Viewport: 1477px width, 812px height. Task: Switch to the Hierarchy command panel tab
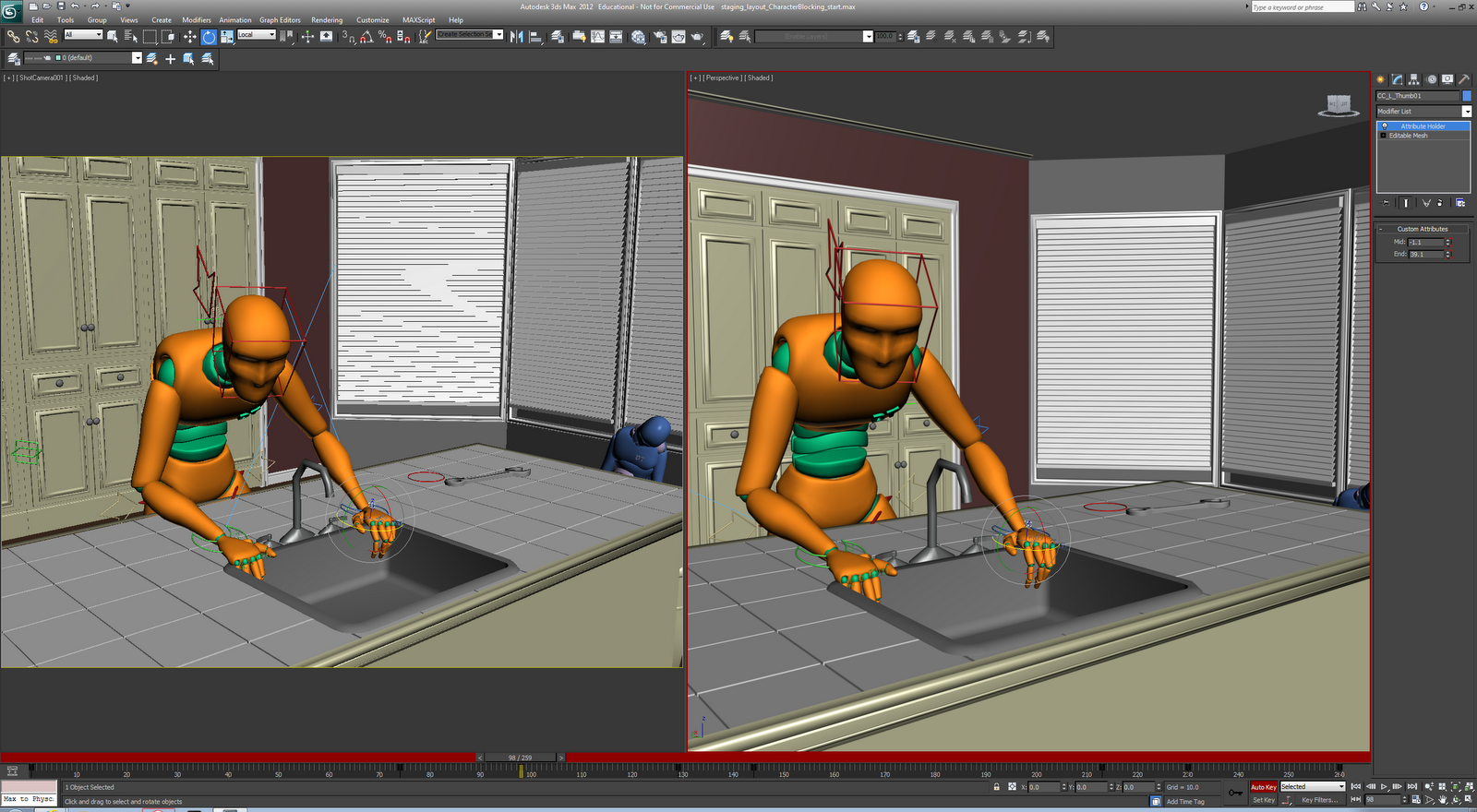pos(1414,79)
